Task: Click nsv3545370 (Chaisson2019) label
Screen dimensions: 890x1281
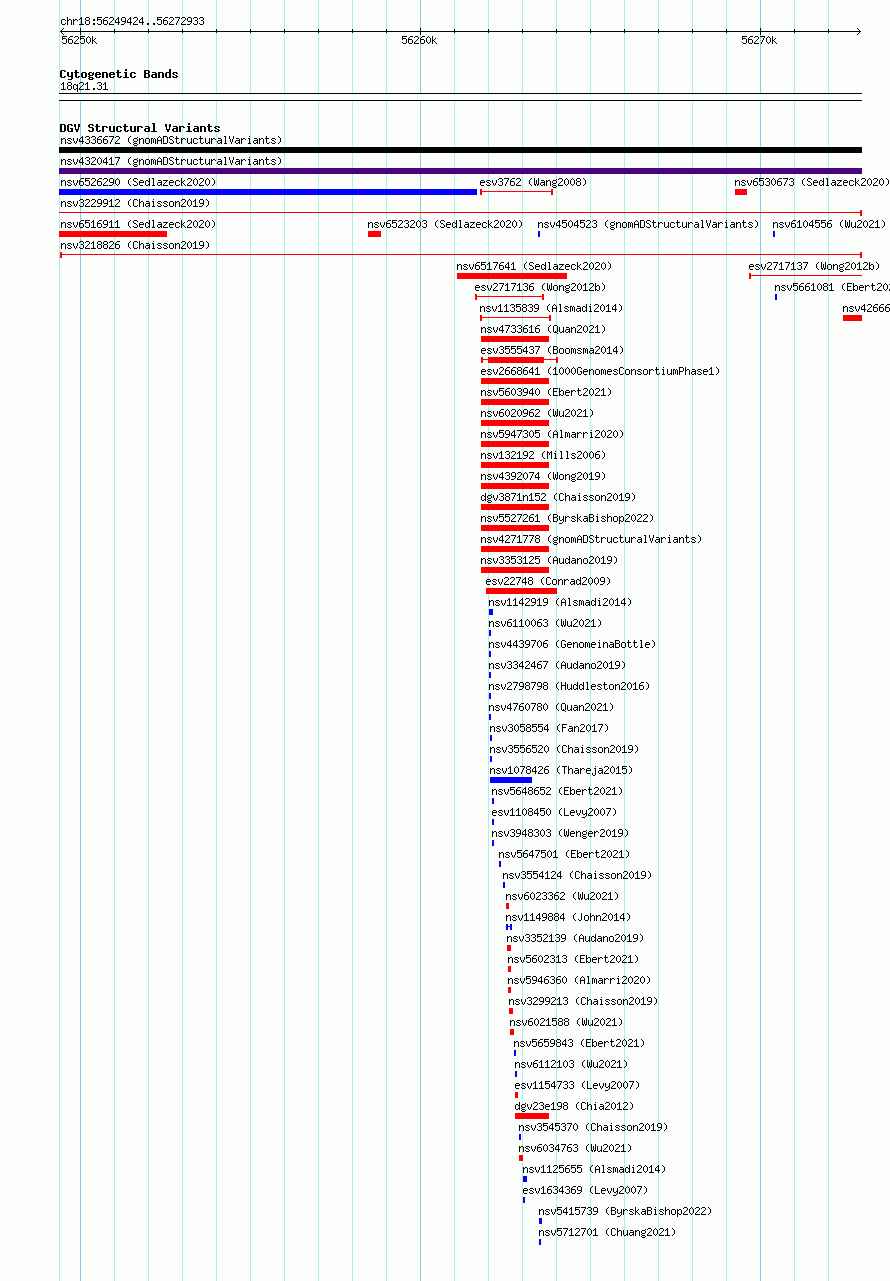Action: [x=593, y=1127]
